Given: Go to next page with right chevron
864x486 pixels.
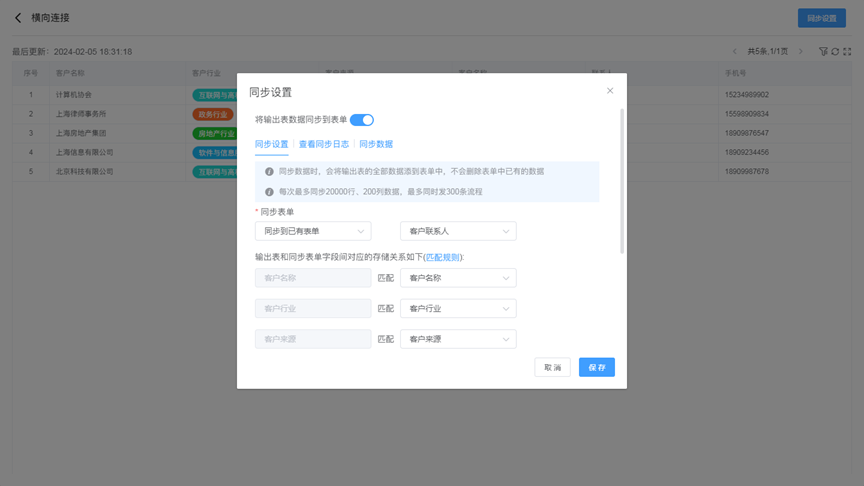Looking at the screenshot, I should coord(800,51).
